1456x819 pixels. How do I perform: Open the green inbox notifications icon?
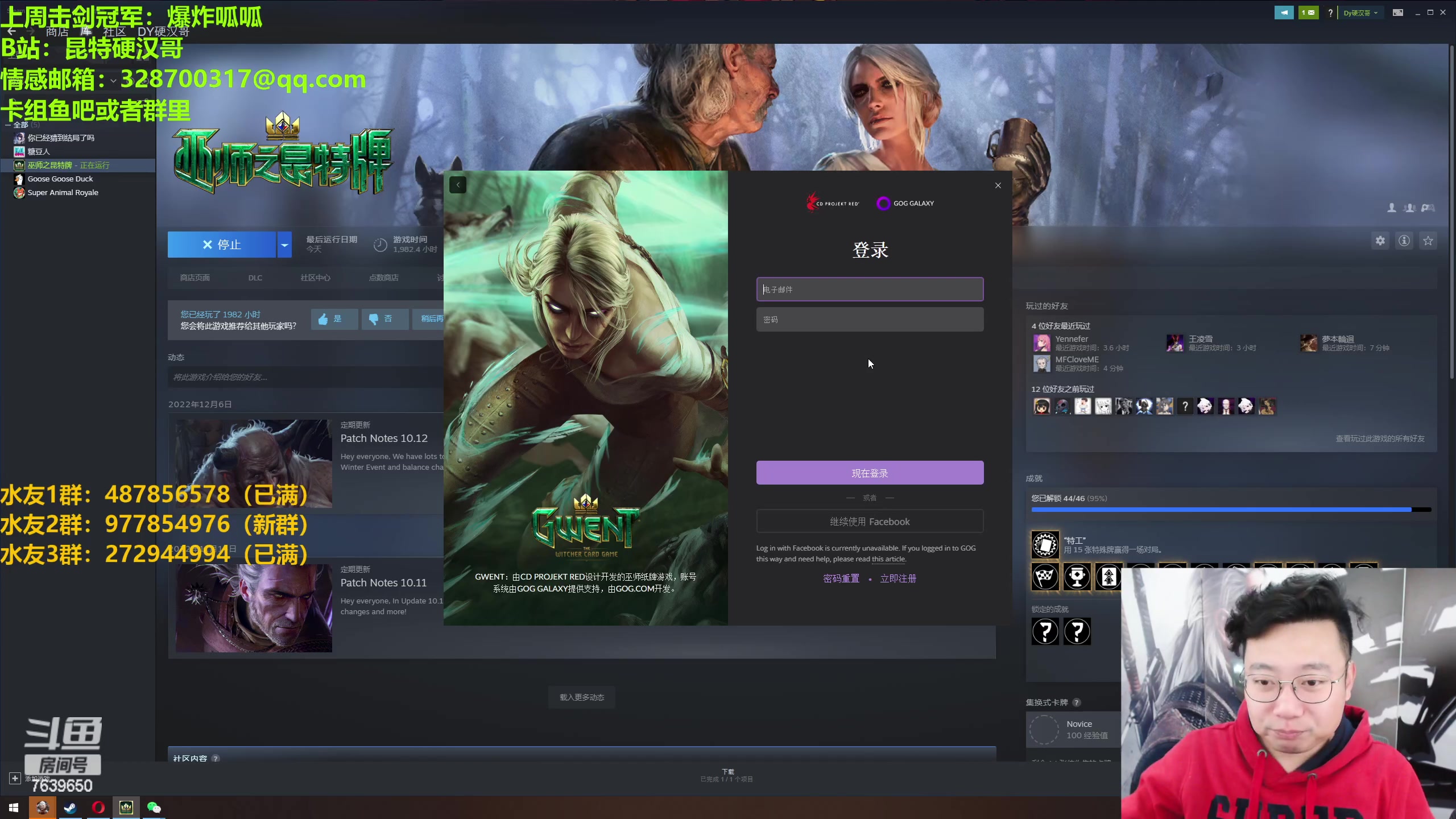coord(1308,13)
